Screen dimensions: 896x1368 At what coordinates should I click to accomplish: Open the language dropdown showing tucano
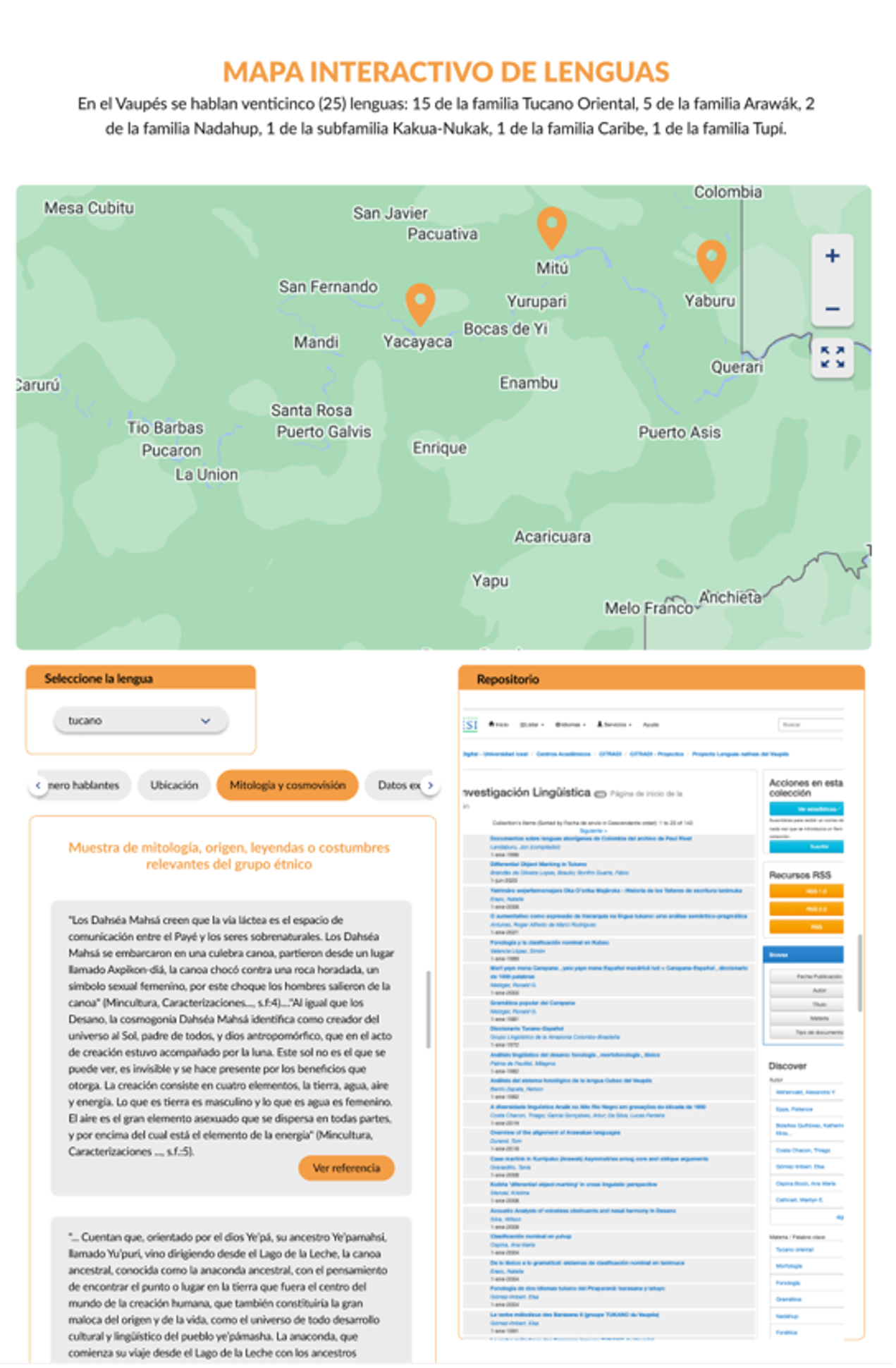tap(141, 721)
